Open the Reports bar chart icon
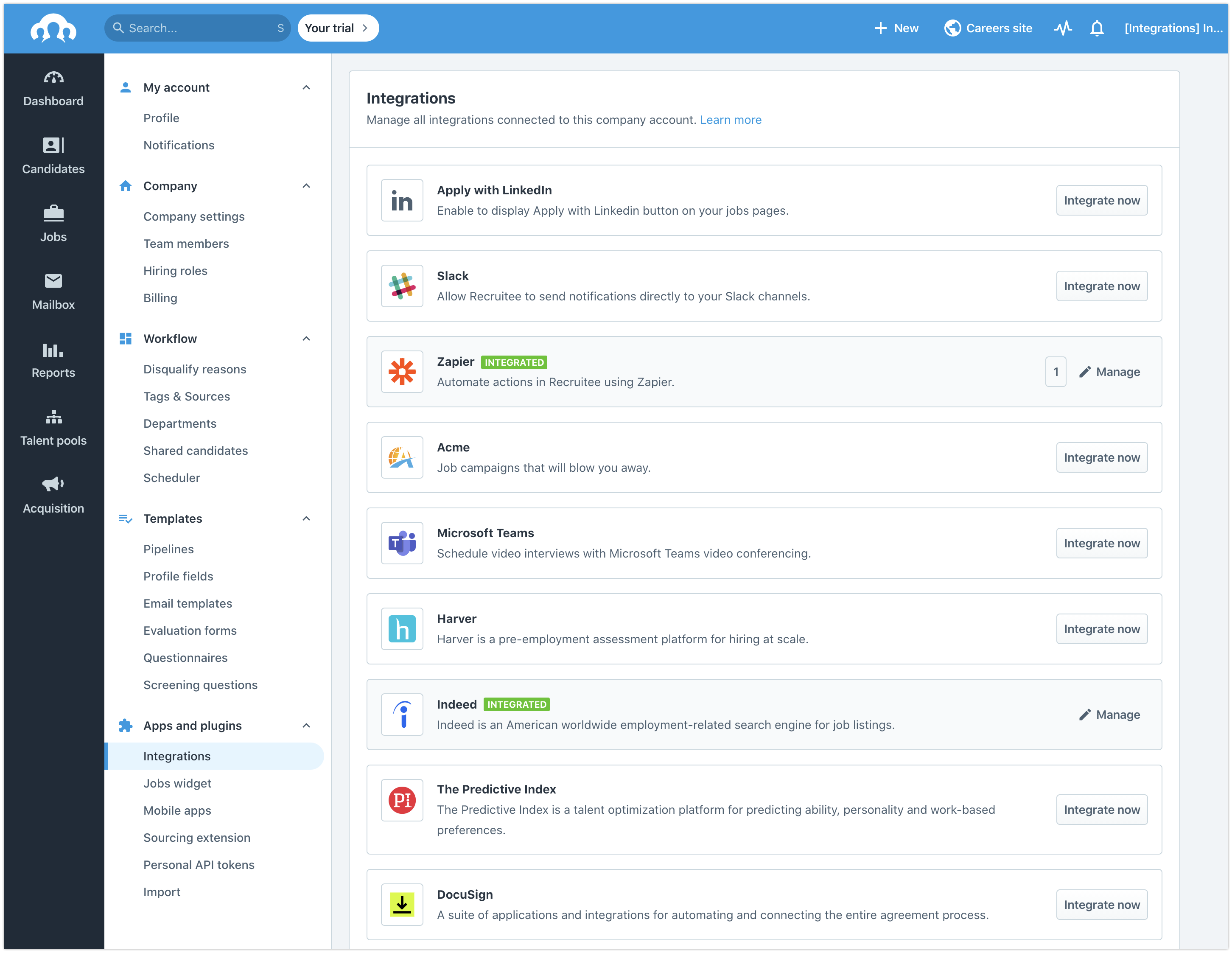The height and width of the screenshot is (953, 1232). [53, 350]
